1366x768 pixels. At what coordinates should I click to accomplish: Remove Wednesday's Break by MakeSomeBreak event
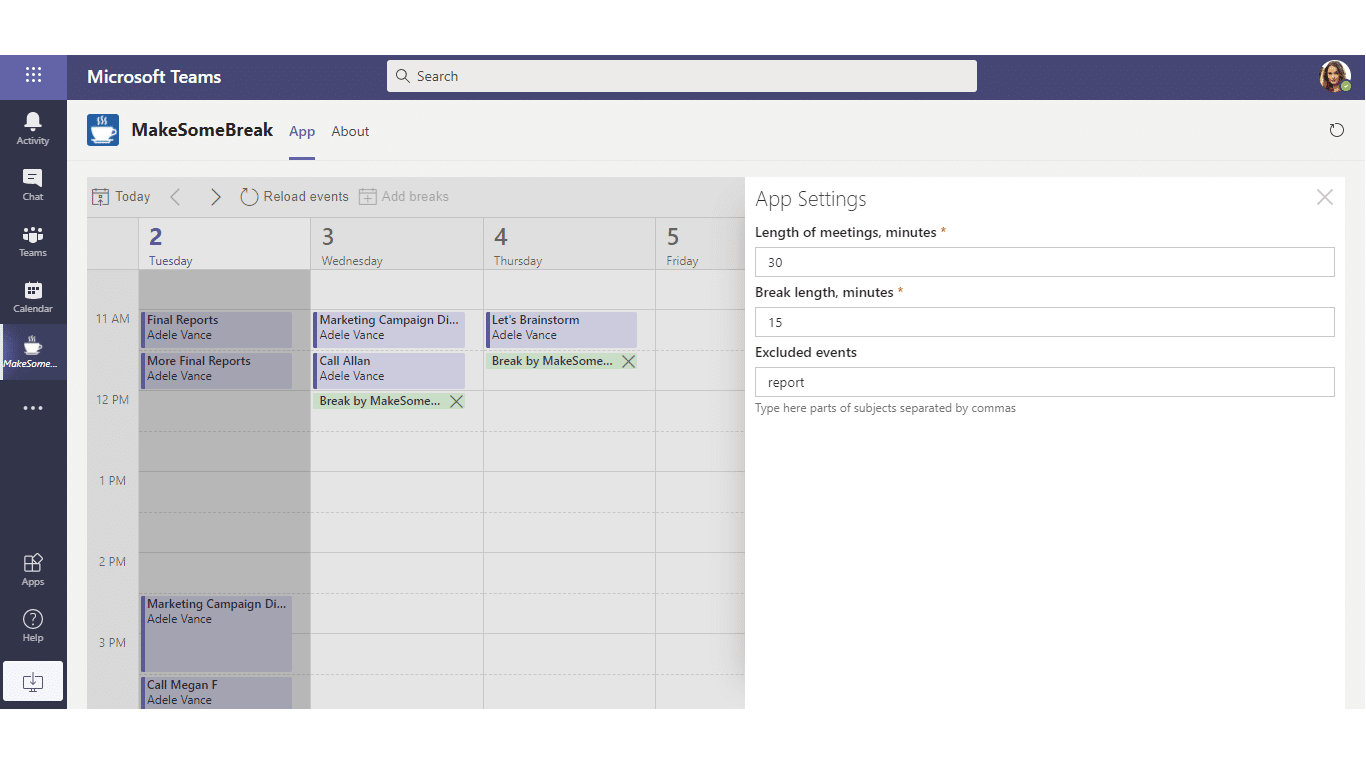click(x=456, y=401)
